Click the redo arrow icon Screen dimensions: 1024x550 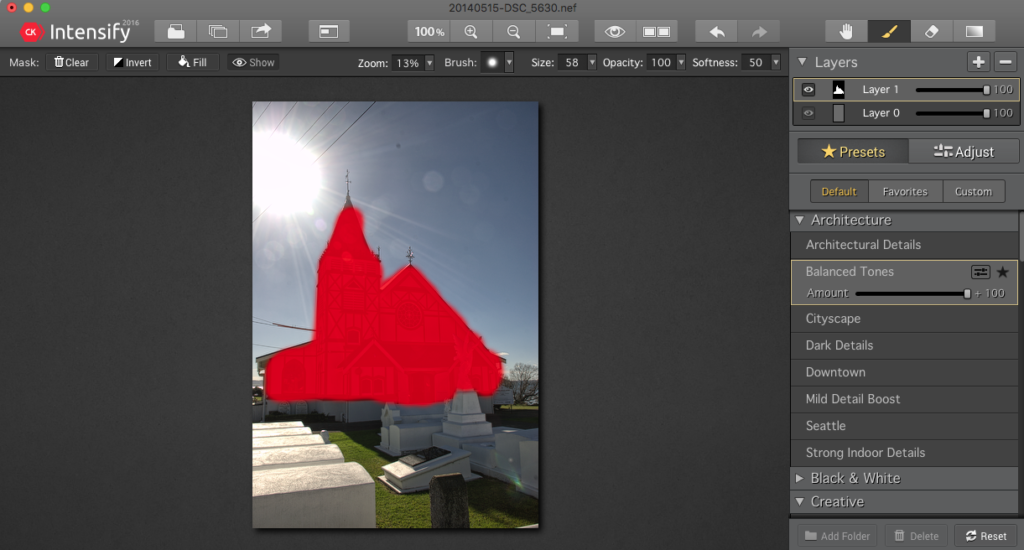(759, 31)
